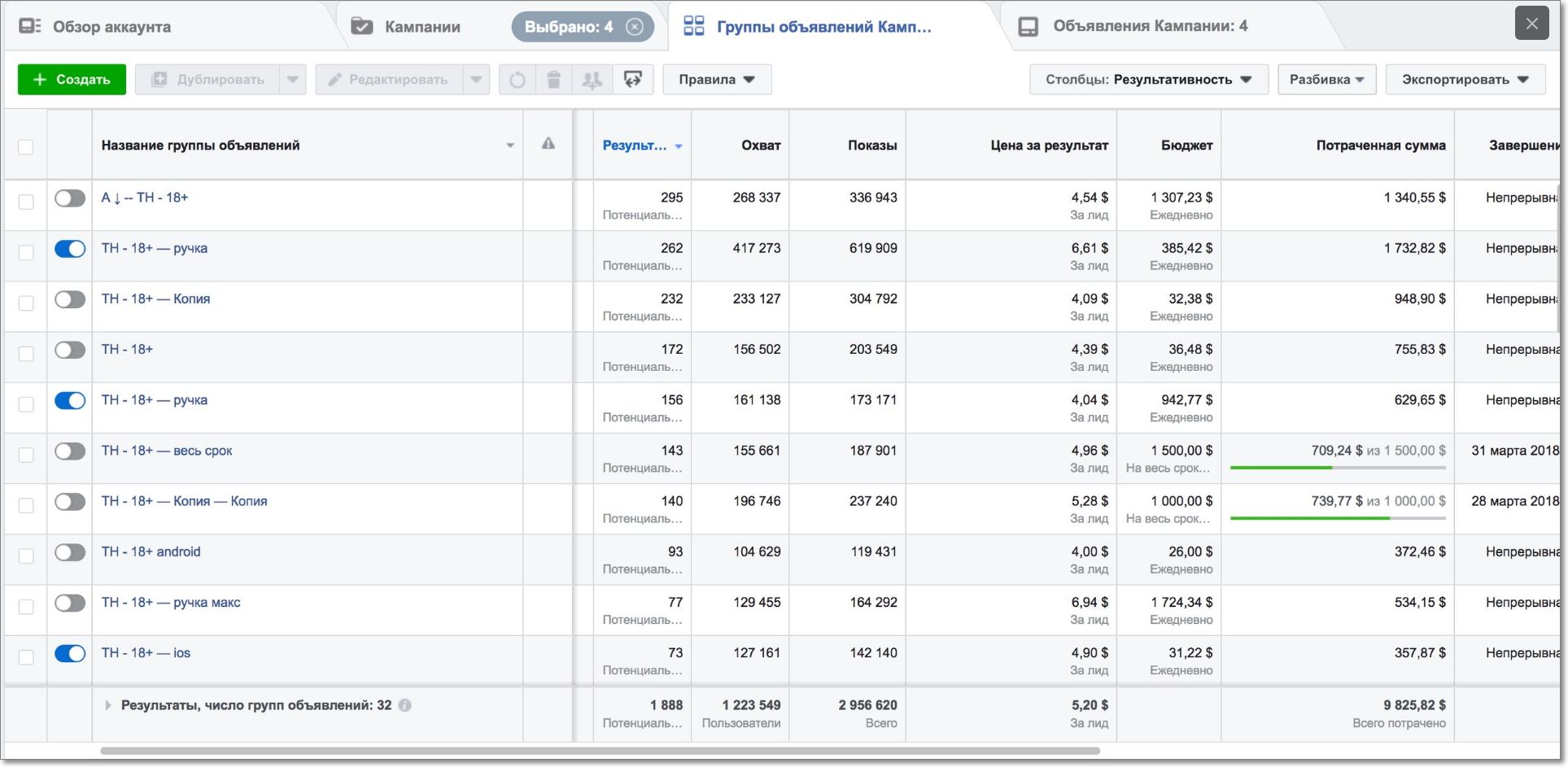Click the 'Выбрано: 4' selection pill
The image size is (1568, 767).
point(583,27)
